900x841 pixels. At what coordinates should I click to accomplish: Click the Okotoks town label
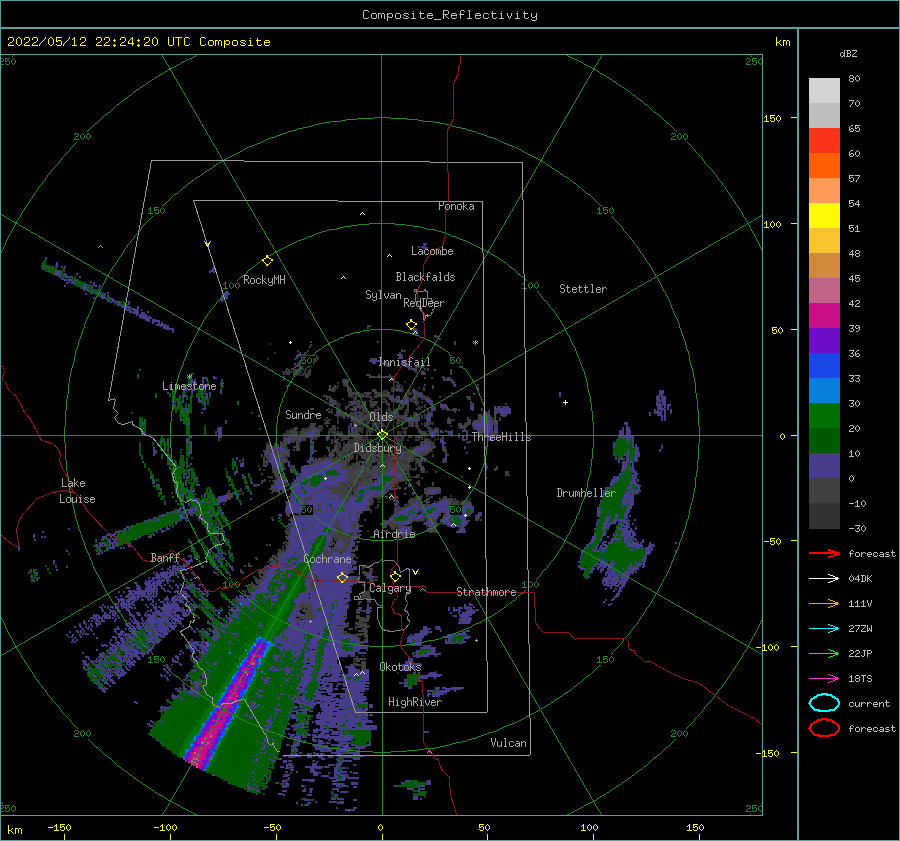coord(400,666)
